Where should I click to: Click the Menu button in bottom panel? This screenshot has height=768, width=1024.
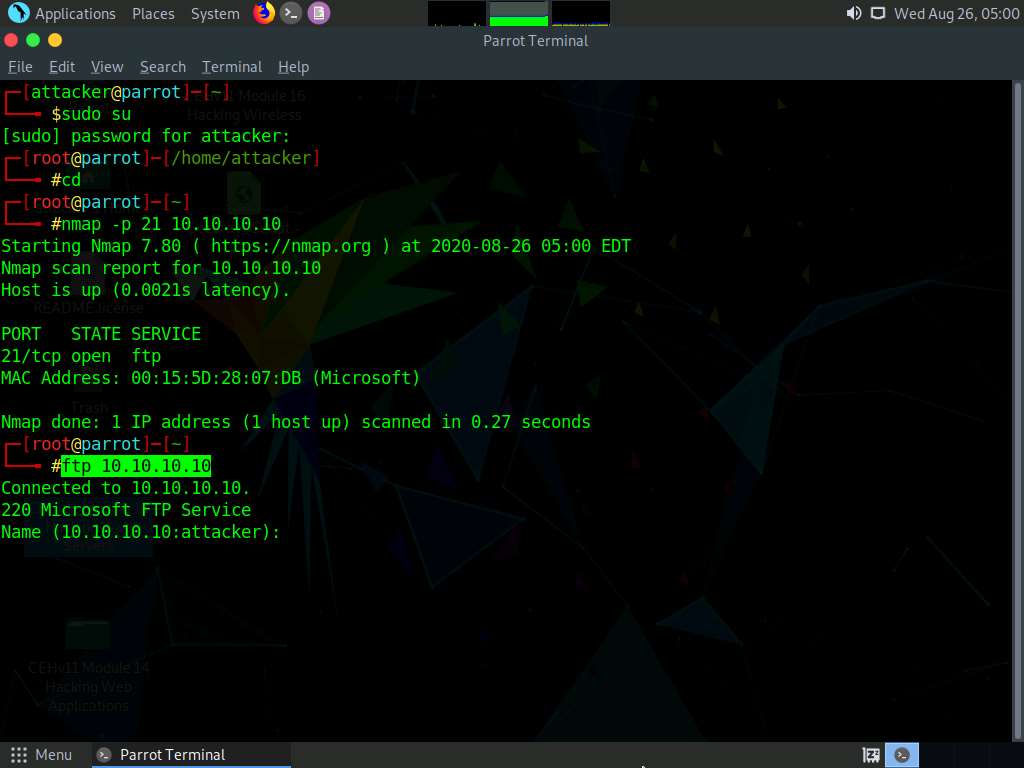tap(41, 755)
